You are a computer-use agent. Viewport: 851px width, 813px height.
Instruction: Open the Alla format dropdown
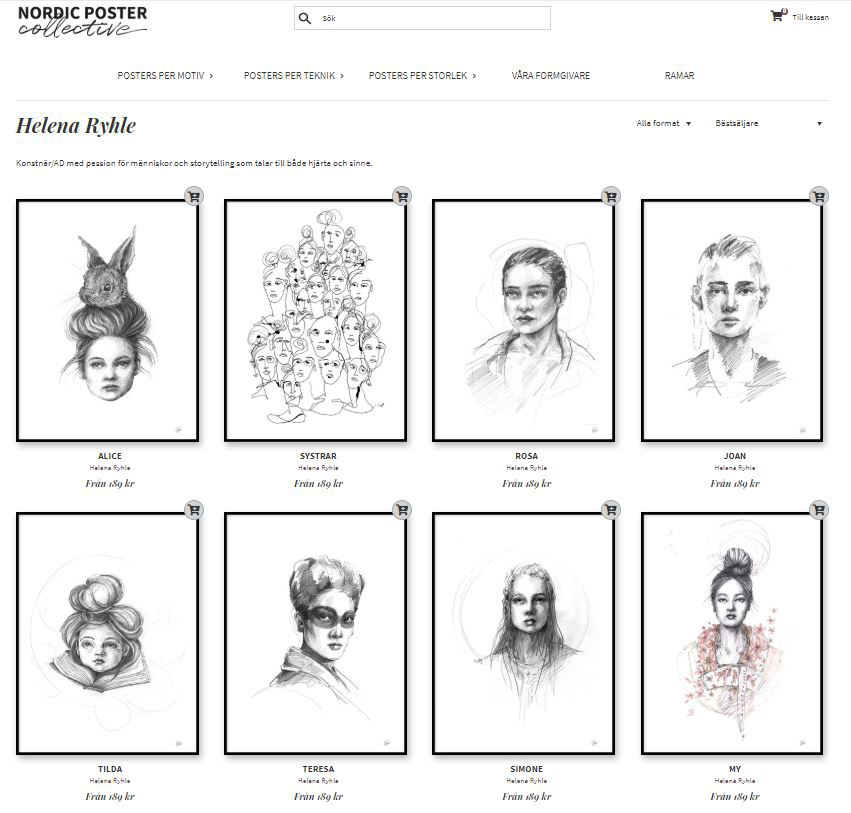[x=663, y=123]
